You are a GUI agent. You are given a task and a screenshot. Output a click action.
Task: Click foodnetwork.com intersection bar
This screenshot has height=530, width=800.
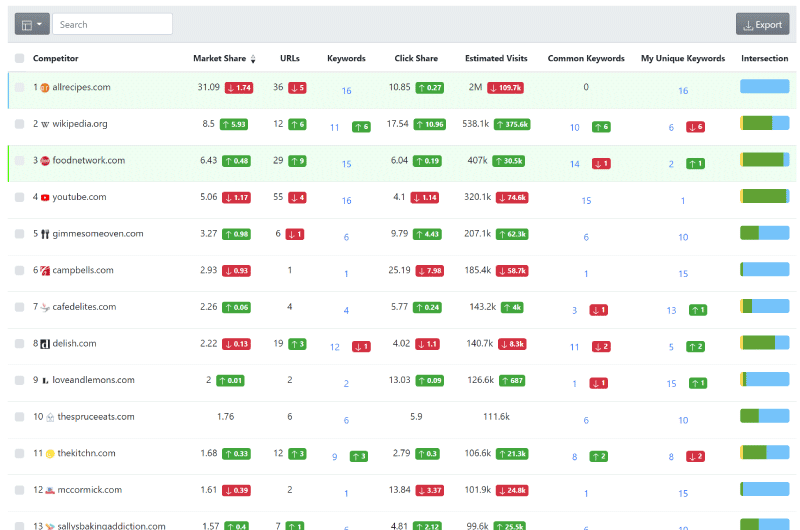[x=765, y=160]
